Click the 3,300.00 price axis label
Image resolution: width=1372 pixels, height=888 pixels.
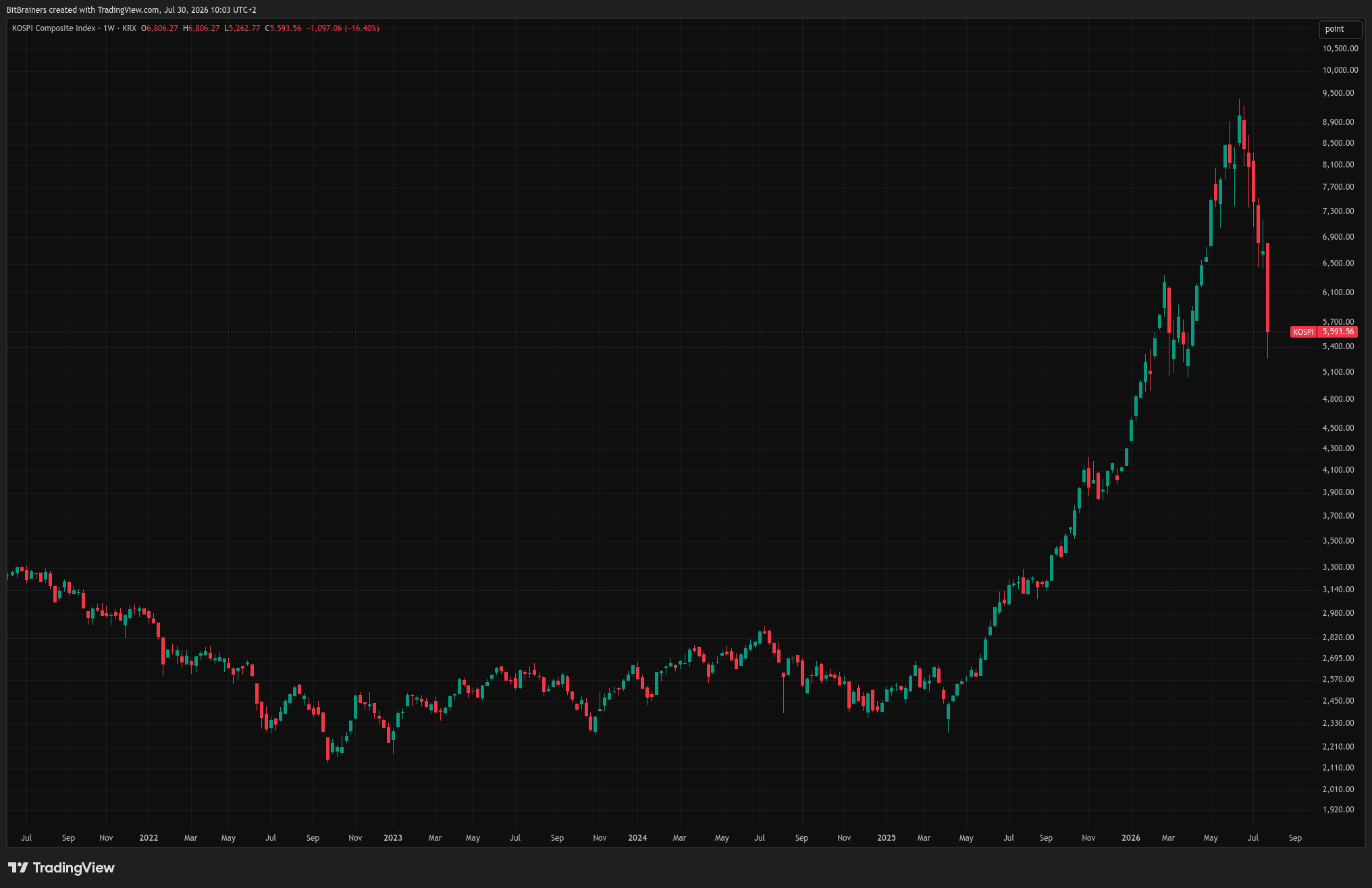point(1338,567)
